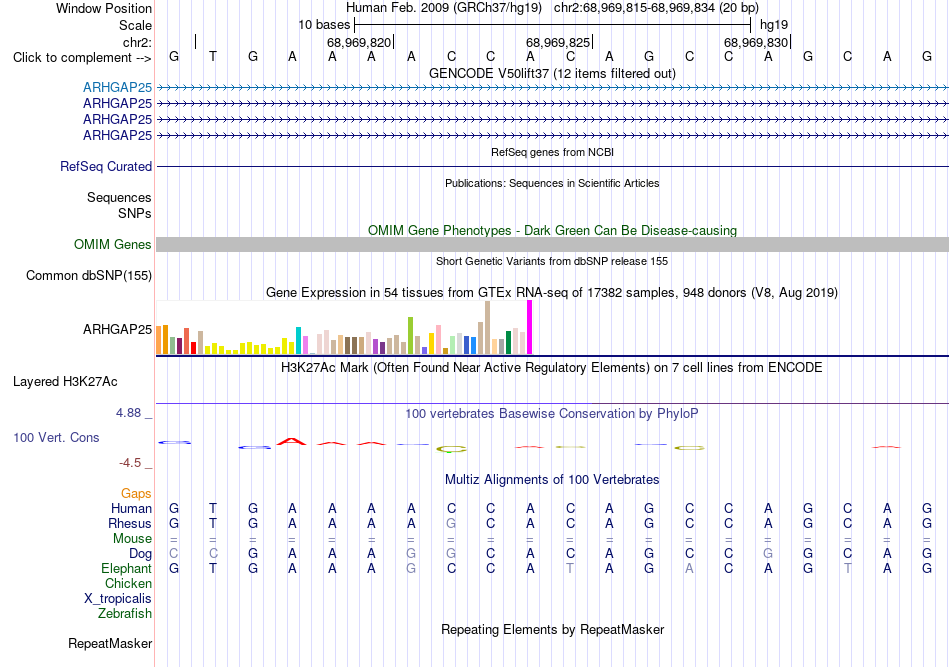Click the 'Click to complement -->' label
950x667 pixels.
[x=82, y=58]
